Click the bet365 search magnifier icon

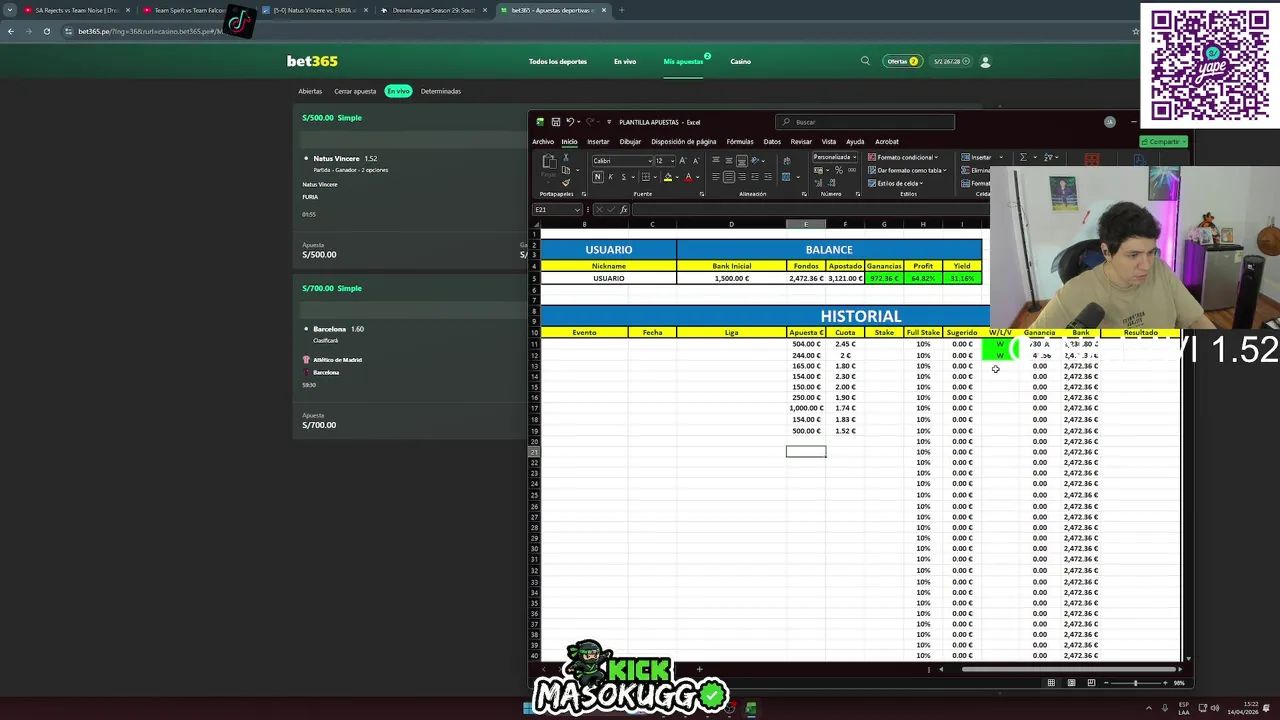[x=865, y=61]
